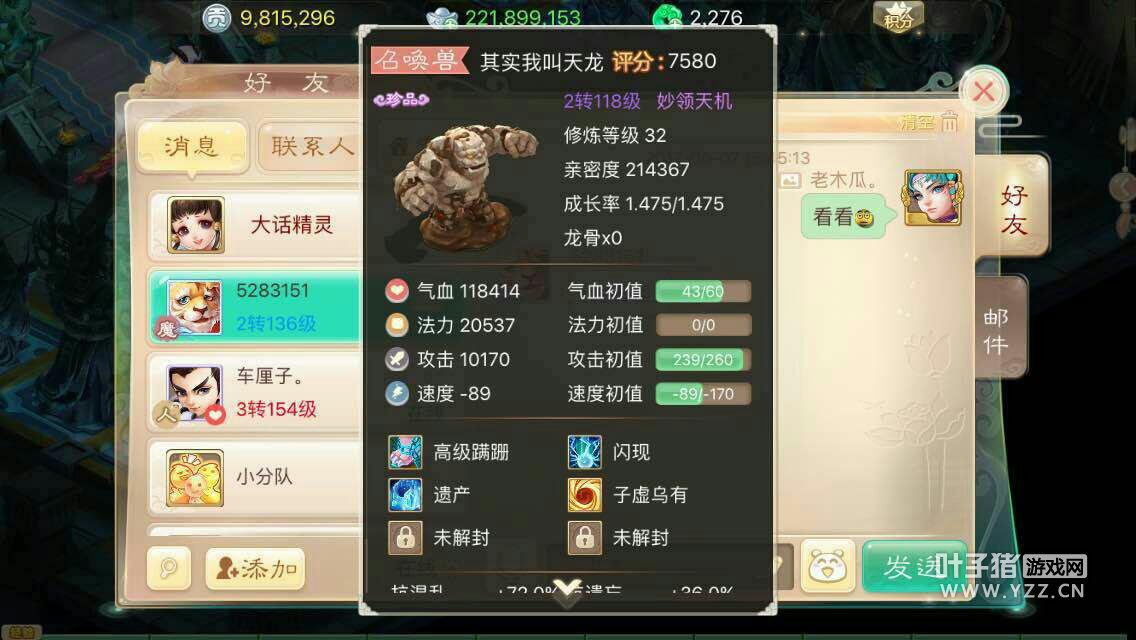Click the 添加 friend button
Screen dimensions: 1136x640
(256, 568)
